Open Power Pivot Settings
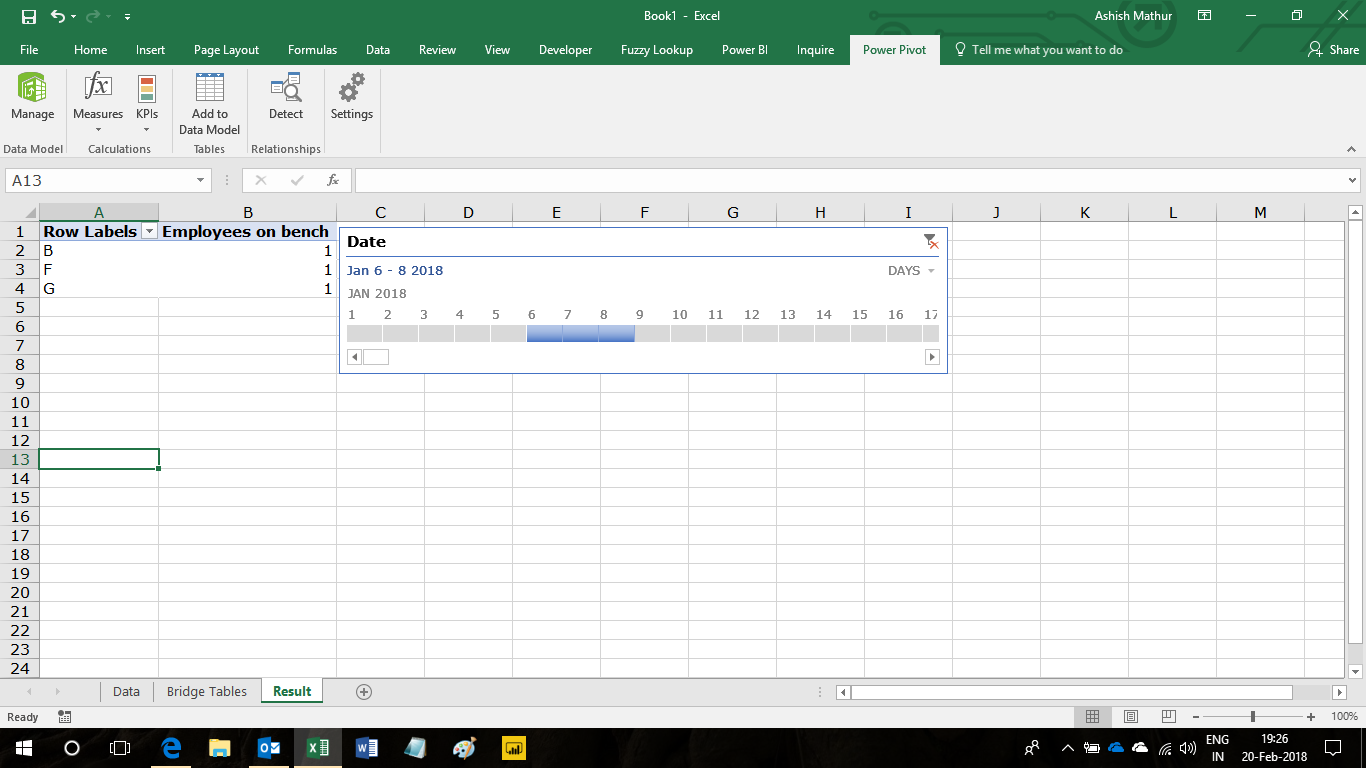Screen dimensions: 1366x768 click(x=351, y=98)
